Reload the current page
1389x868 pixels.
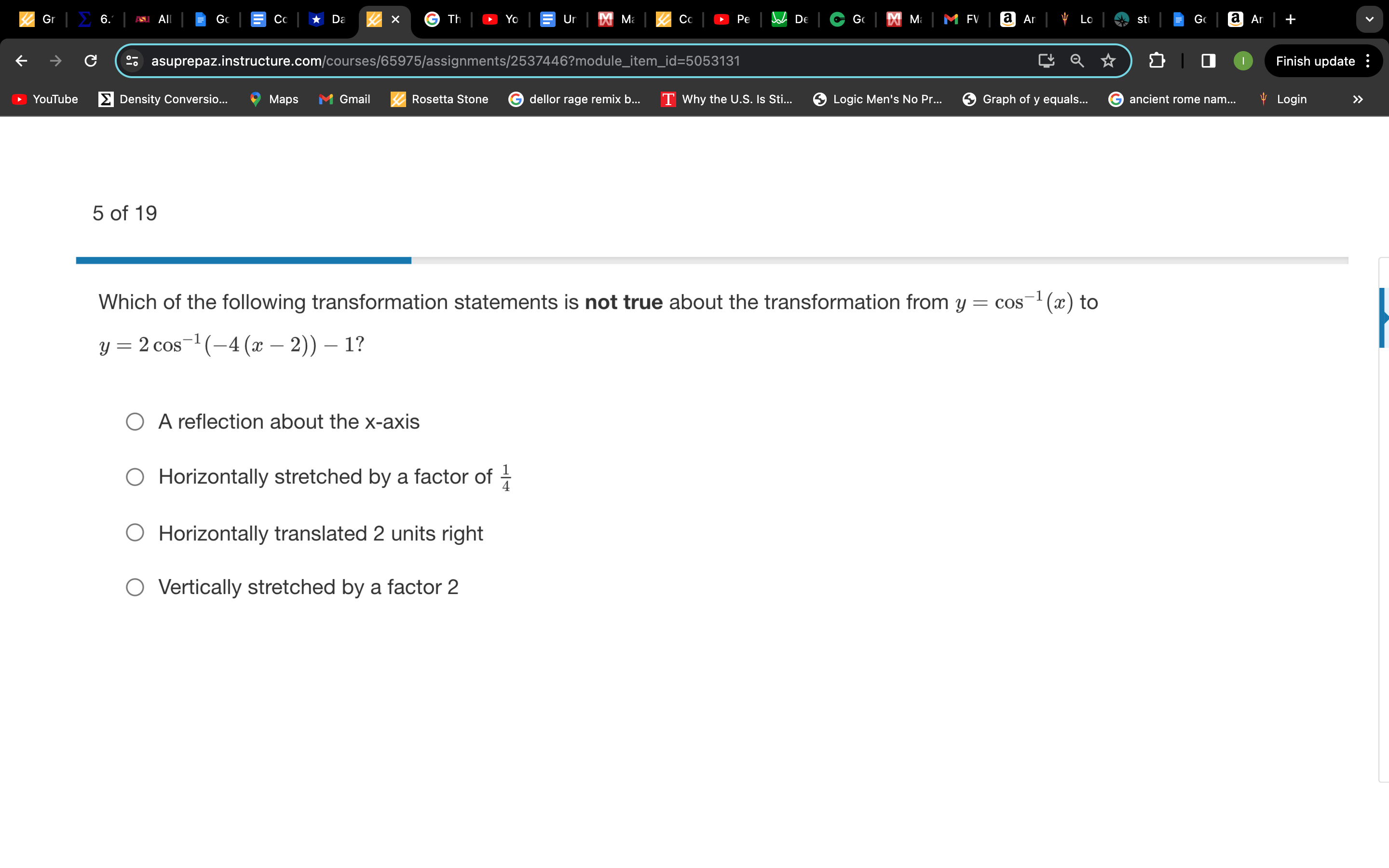[91, 61]
